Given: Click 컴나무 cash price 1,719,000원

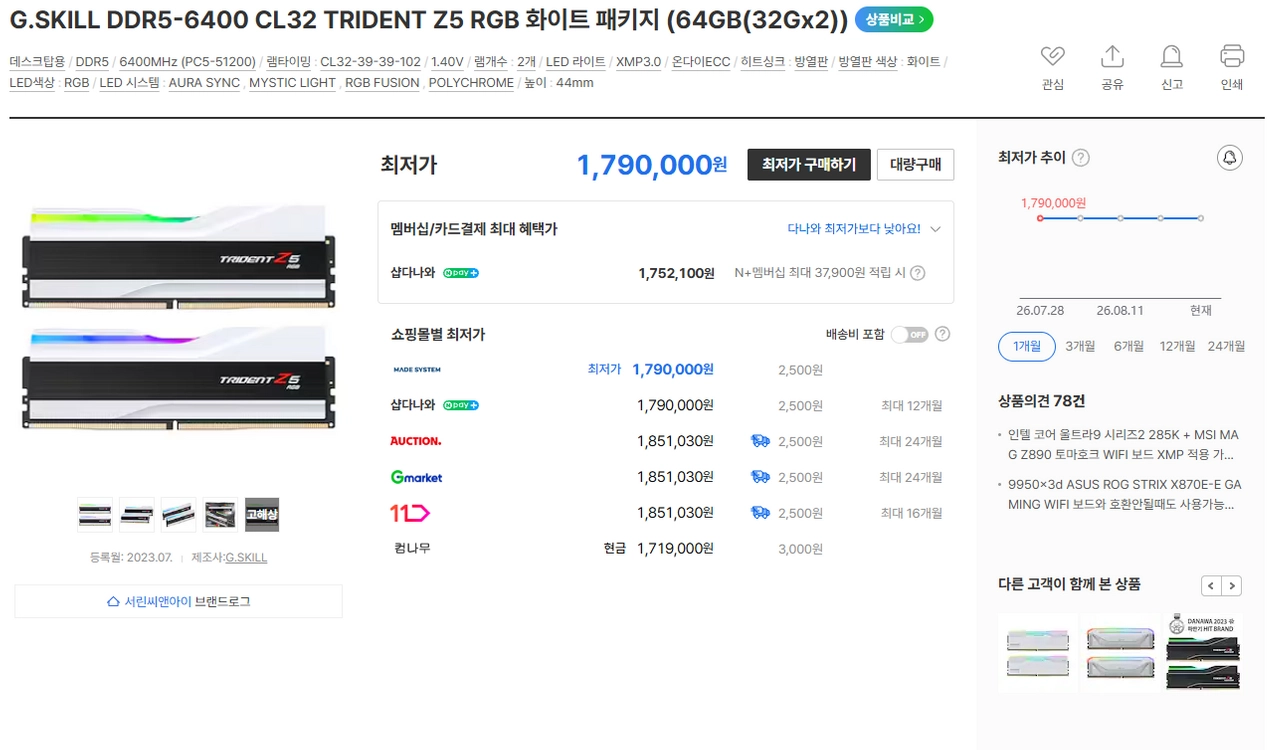Looking at the screenshot, I should tap(675, 549).
